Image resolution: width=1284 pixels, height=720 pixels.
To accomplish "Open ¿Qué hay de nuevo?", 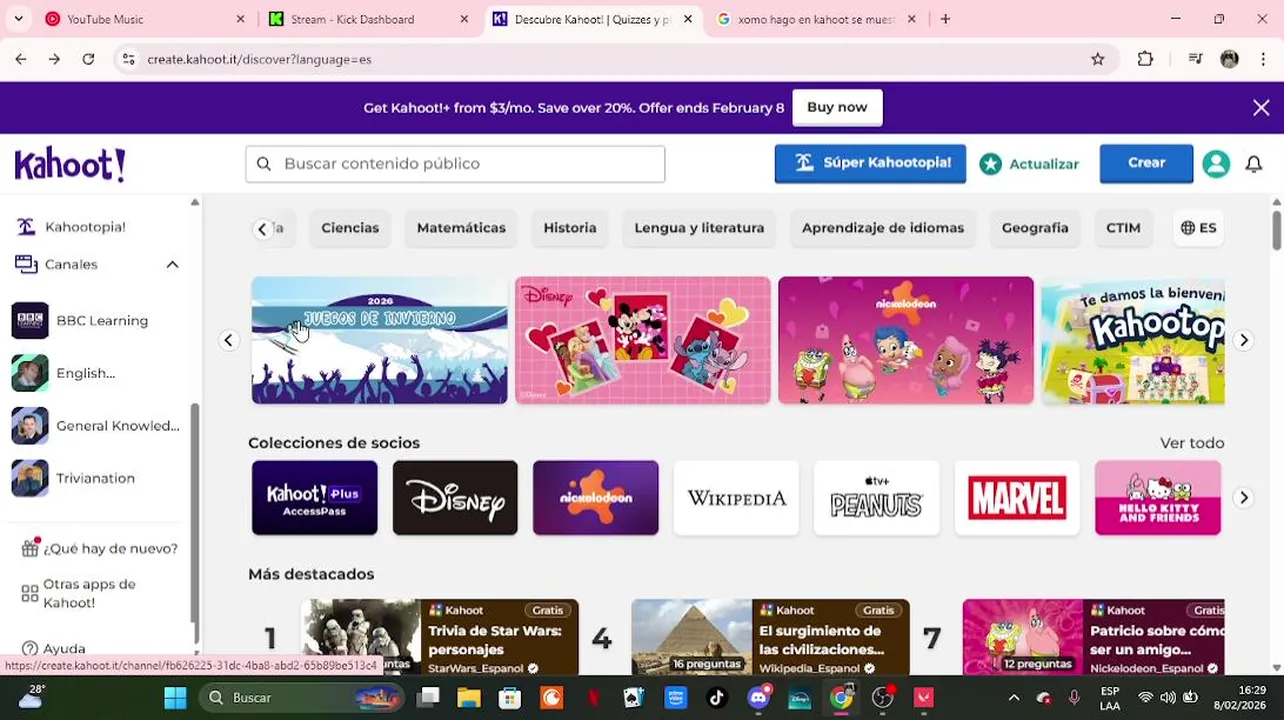I will click(x=99, y=548).
